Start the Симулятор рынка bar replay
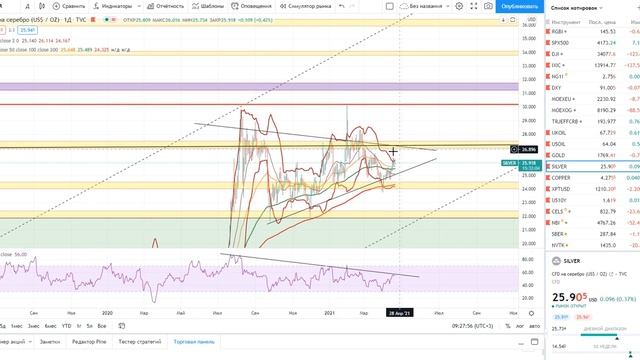This screenshot has width=640, height=360. click(x=305, y=6)
